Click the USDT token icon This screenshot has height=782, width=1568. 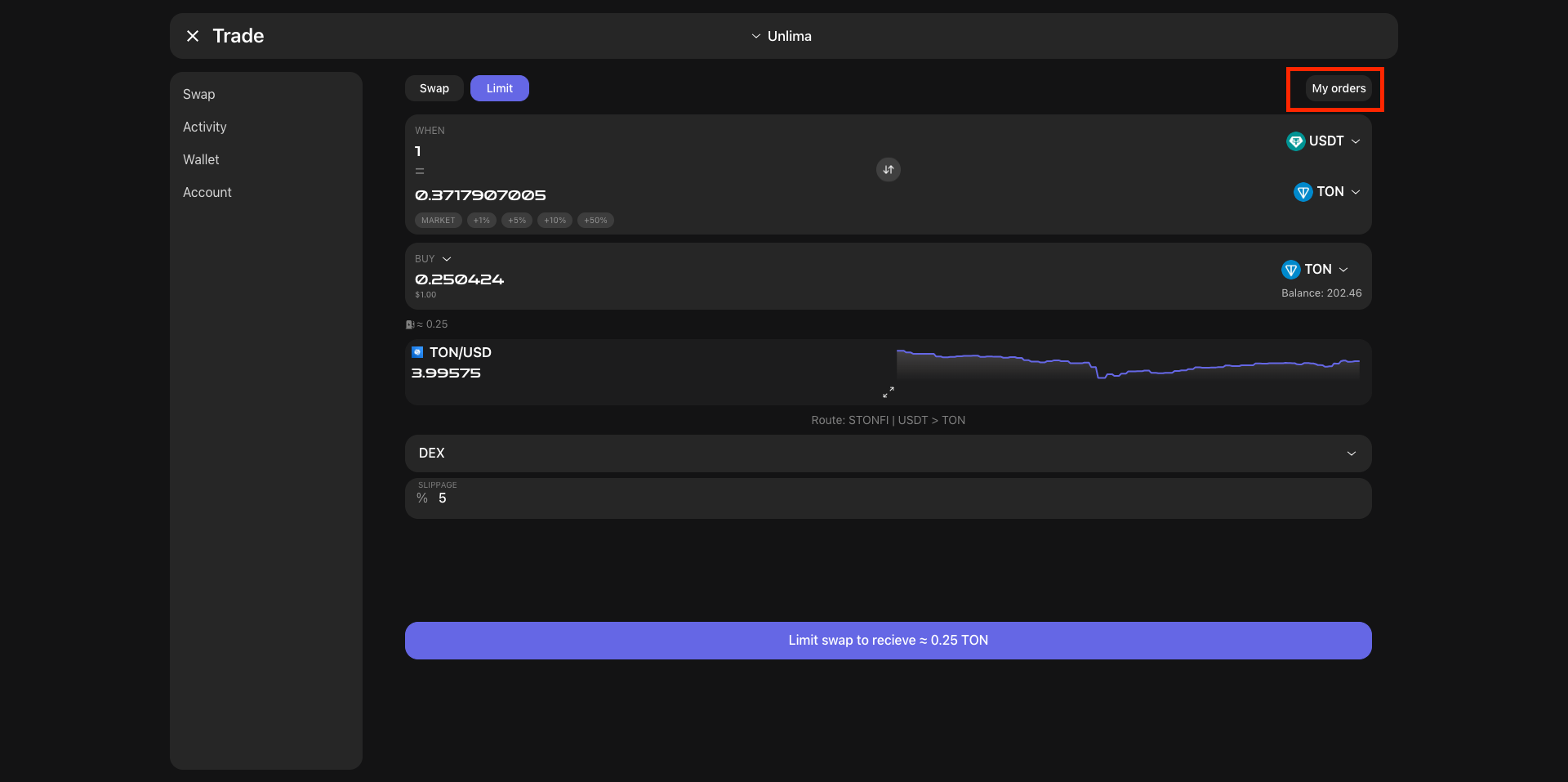pos(1295,141)
